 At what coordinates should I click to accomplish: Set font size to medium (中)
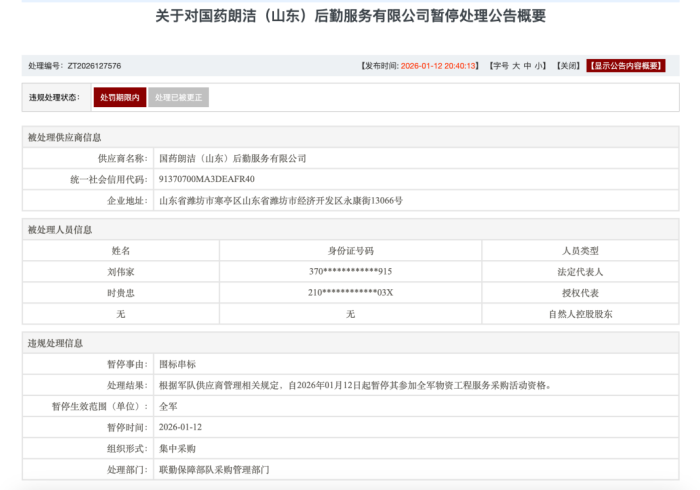pos(528,66)
